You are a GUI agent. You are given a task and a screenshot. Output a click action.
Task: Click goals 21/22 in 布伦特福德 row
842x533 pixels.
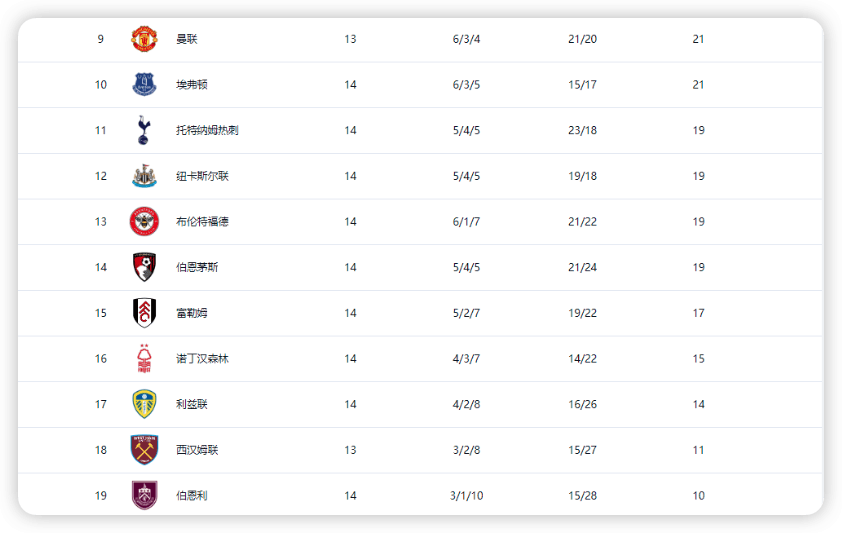(582, 221)
